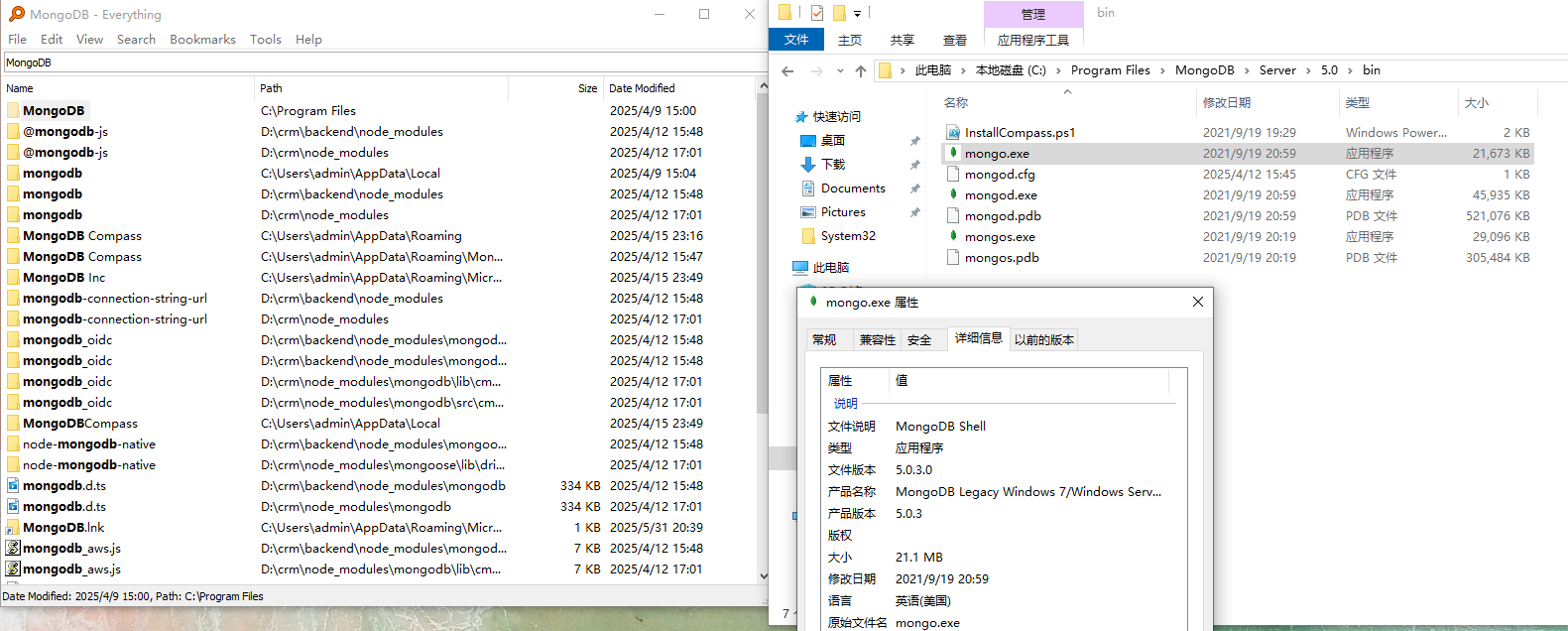Open the Tools menu in Everything
1568x631 pixels.
click(x=265, y=40)
